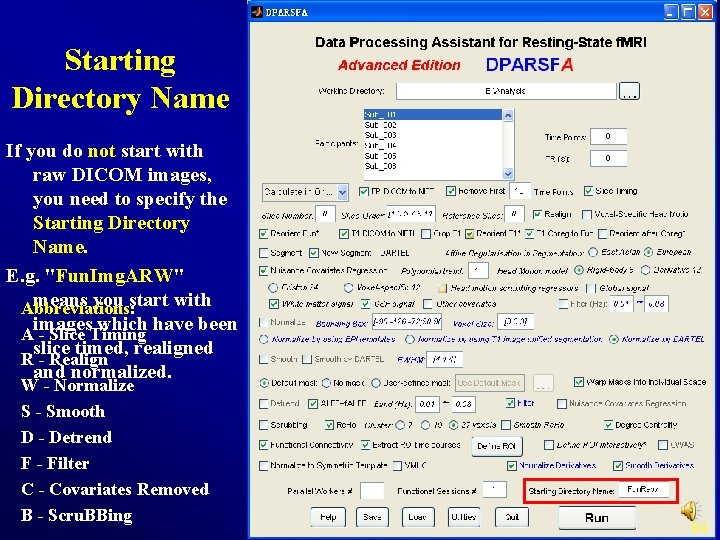
Task: Select the Friston 24 radio button
Action: tap(273, 287)
